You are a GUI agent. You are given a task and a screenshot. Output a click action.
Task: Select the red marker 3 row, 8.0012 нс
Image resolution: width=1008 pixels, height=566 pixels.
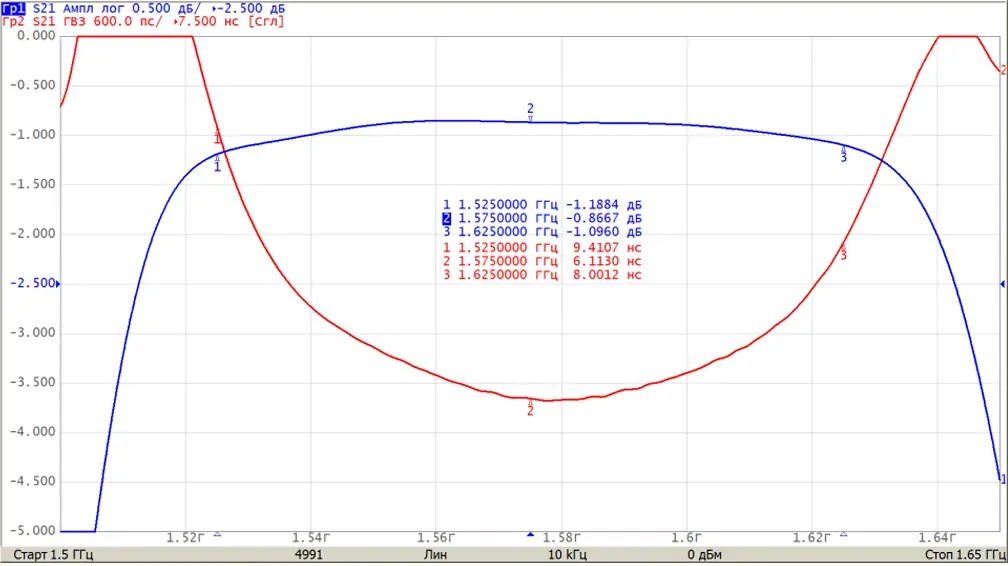coord(542,275)
